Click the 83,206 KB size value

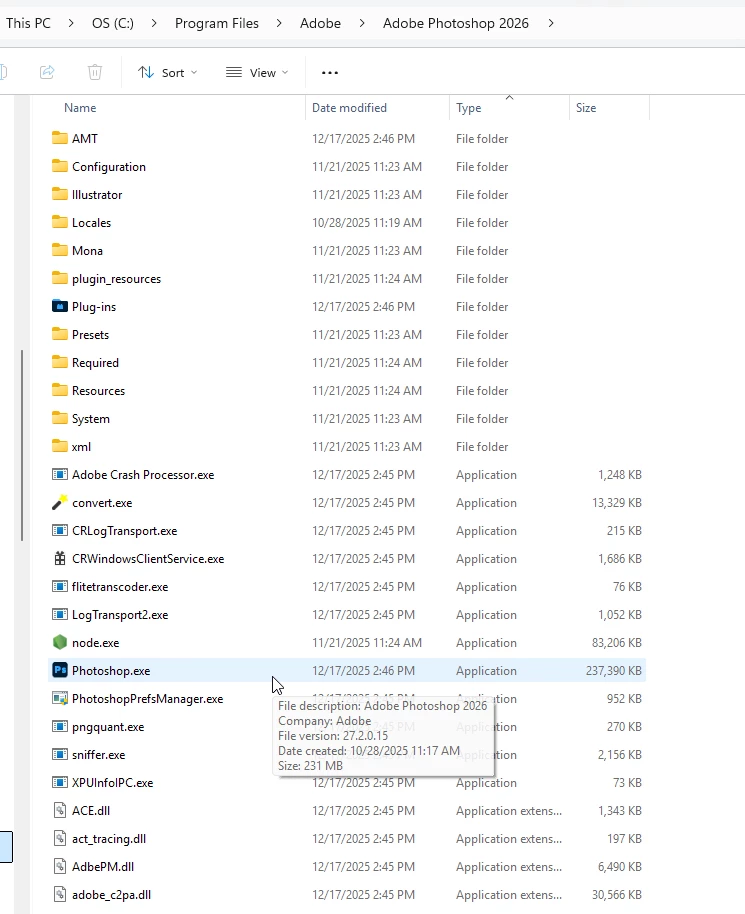pyautogui.click(x=617, y=643)
